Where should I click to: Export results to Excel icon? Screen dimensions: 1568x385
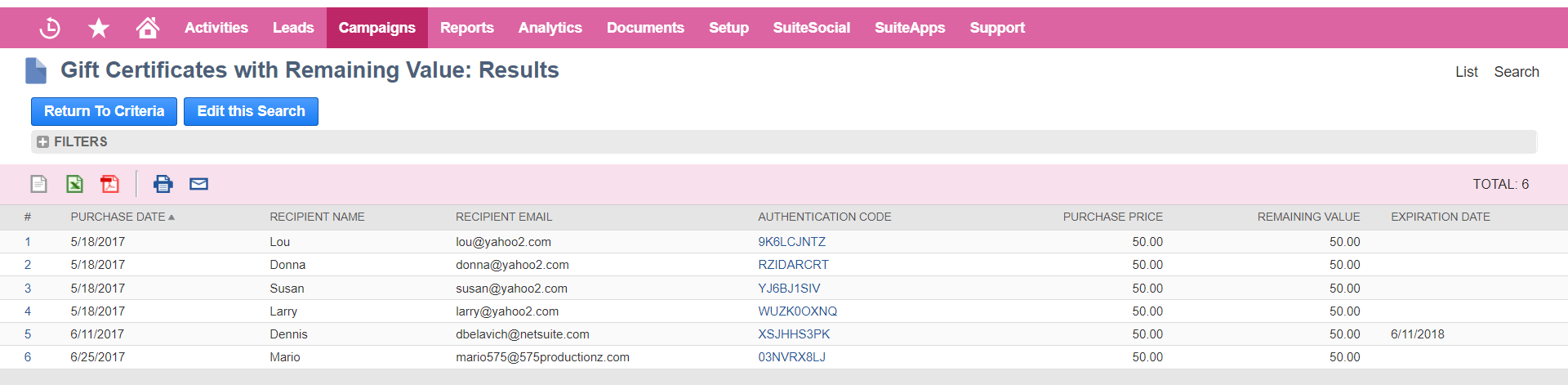pos(74,184)
